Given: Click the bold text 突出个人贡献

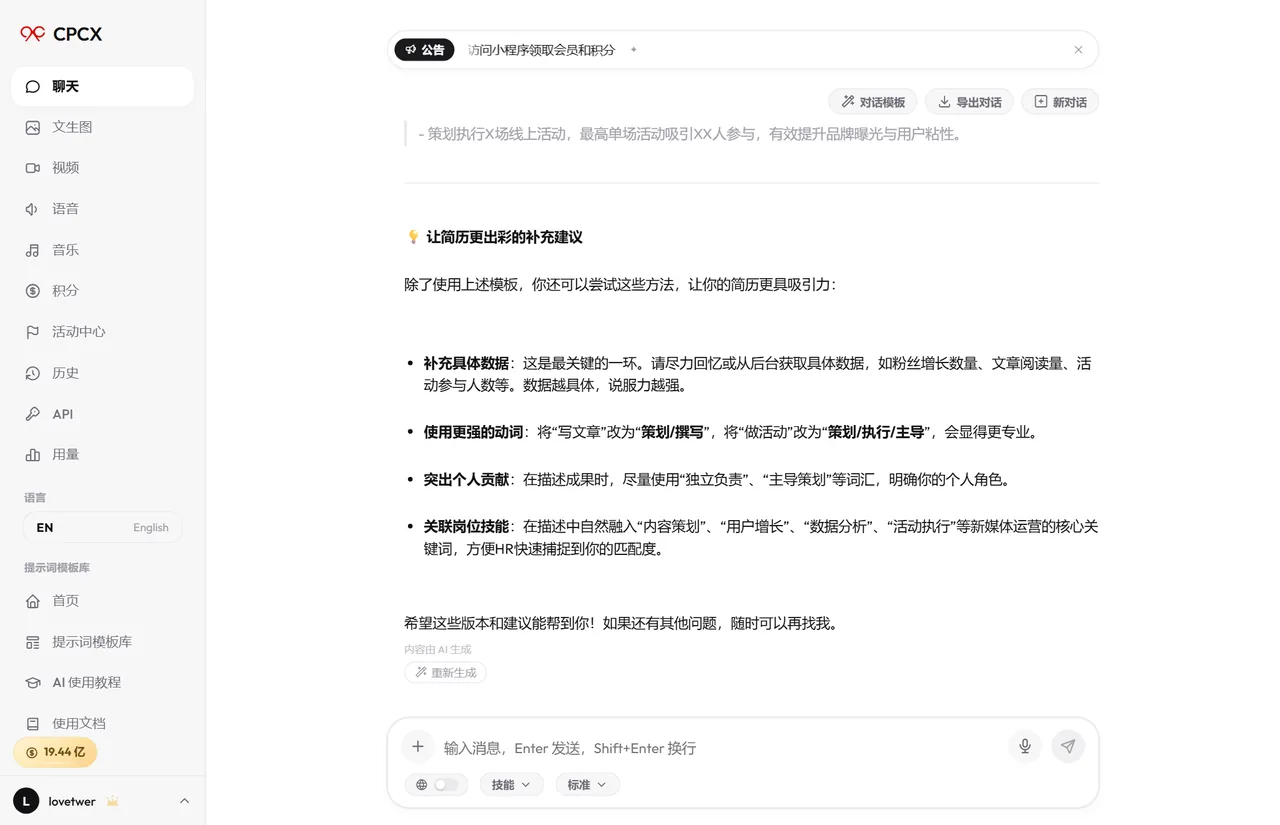Looking at the screenshot, I should click(x=466, y=479).
